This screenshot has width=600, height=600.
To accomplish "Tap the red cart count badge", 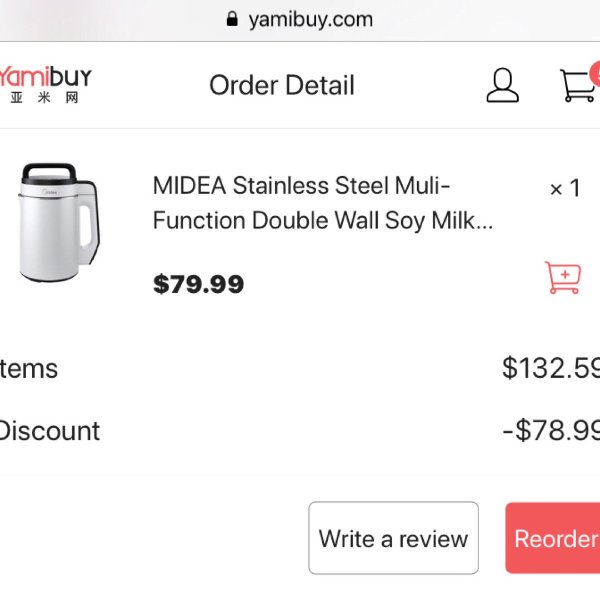I will (595, 73).
